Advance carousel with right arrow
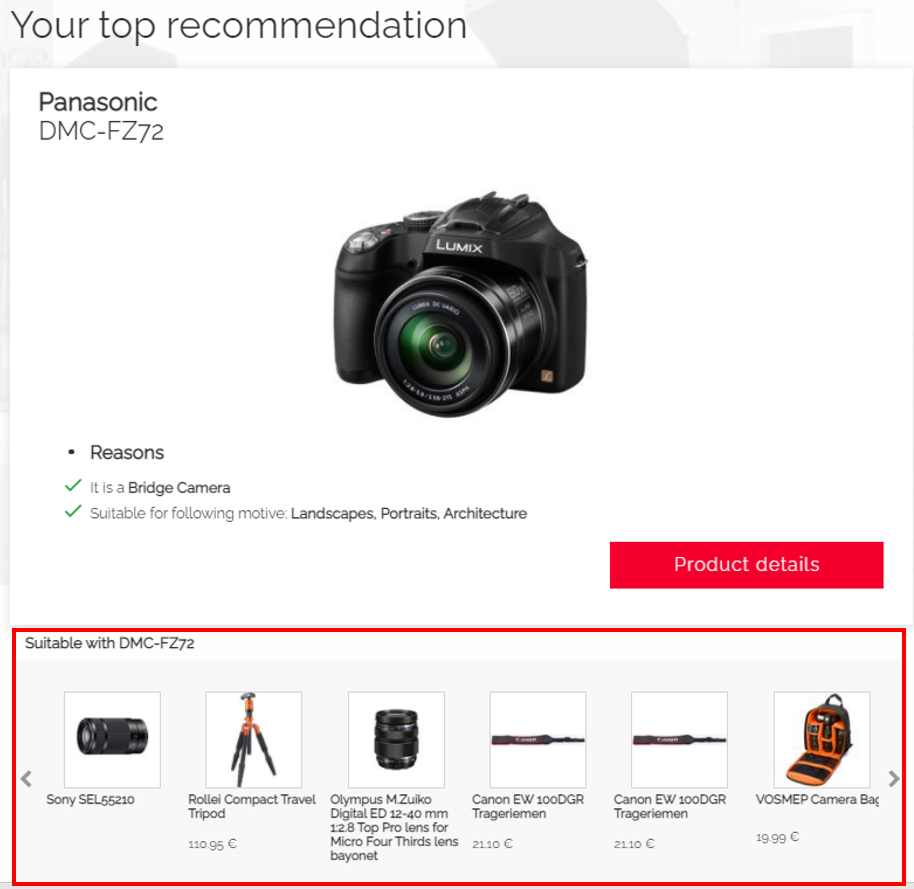The image size is (914, 889). click(x=894, y=779)
